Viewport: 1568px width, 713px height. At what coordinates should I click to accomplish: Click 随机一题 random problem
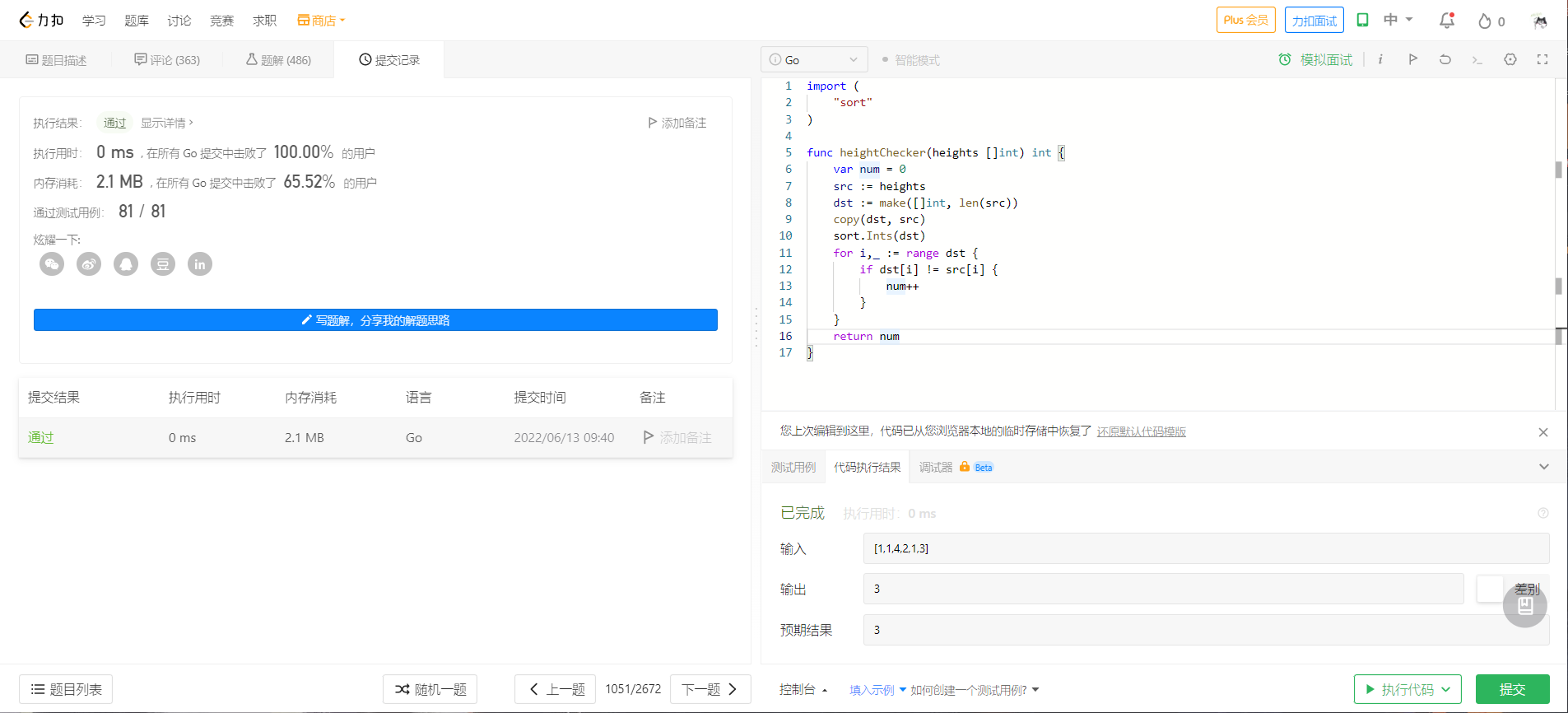[430, 689]
